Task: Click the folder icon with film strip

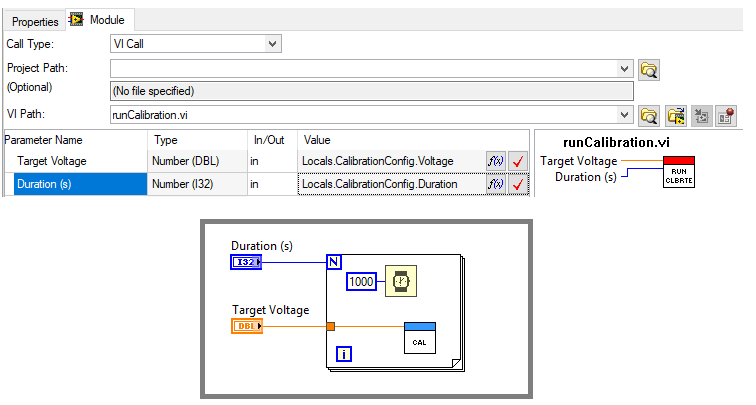Action: 676,115
